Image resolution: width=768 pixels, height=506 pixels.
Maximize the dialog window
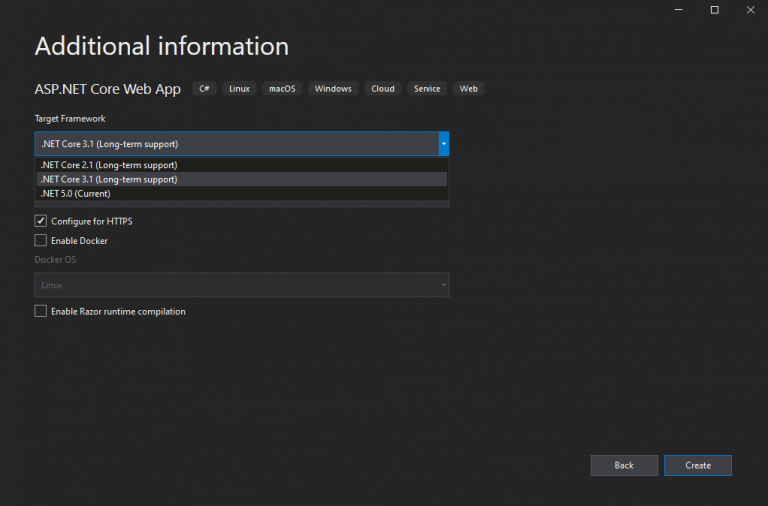coord(714,9)
